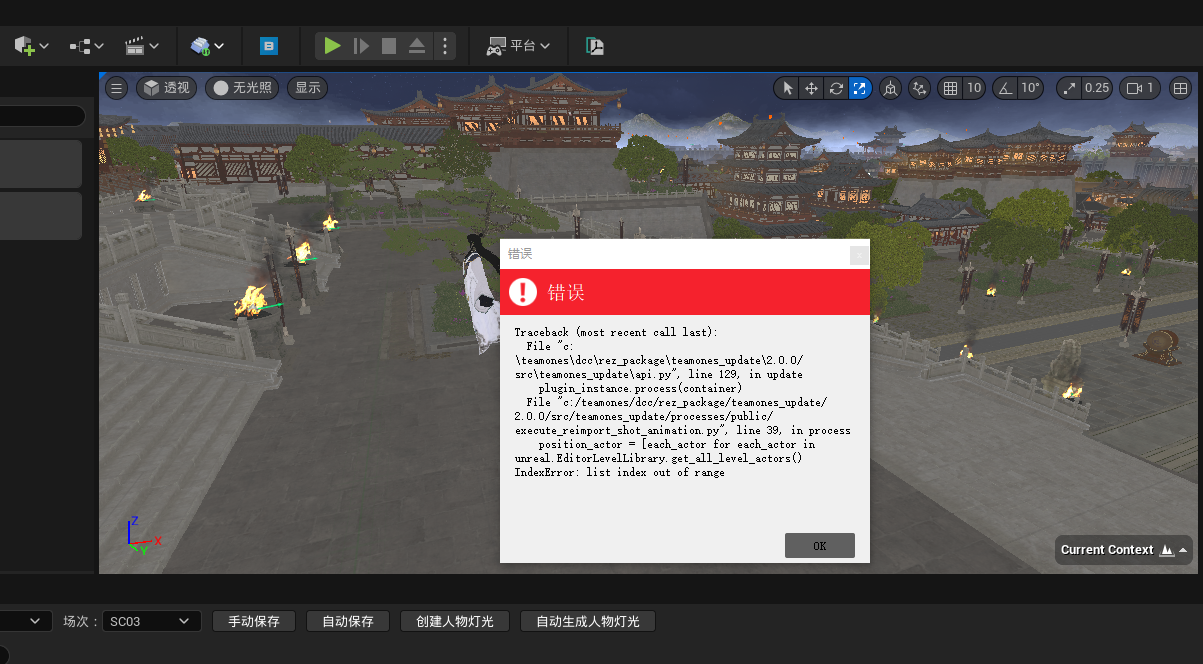Activate the scale transform tool
Screen dimensions: 1203x664
pyautogui.click(x=859, y=88)
